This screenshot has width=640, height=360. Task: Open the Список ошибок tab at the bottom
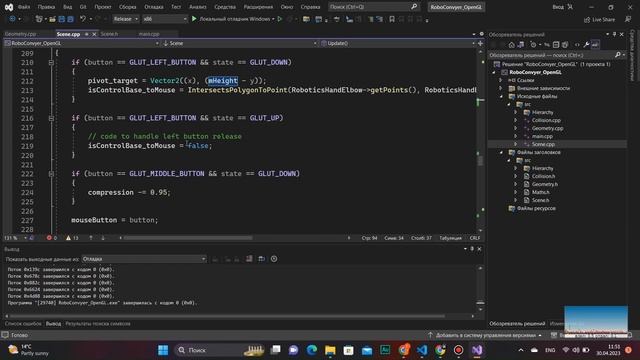click(23, 324)
